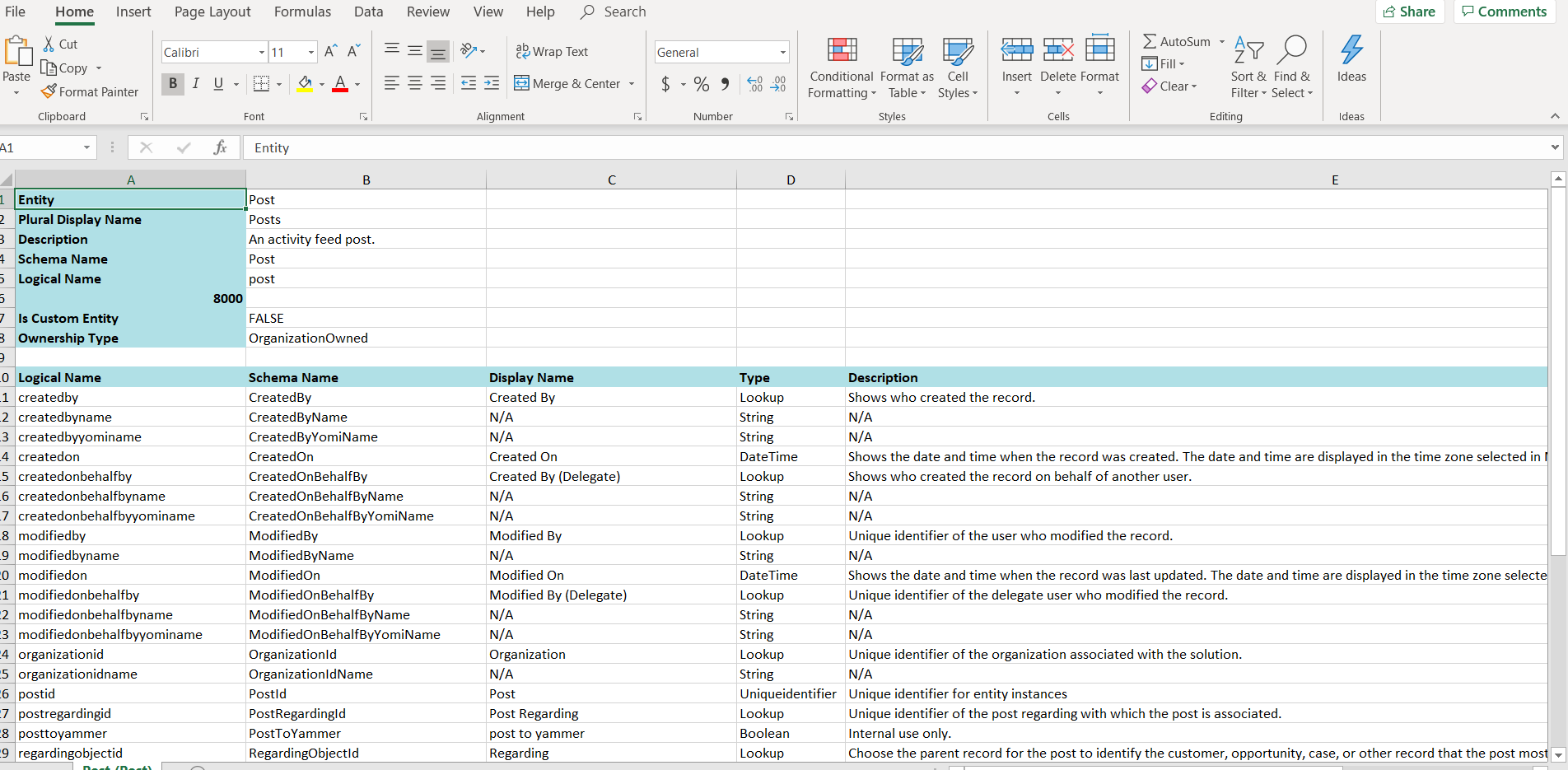
Task: Click the Increase Font Size icon
Action: pos(330,52)
